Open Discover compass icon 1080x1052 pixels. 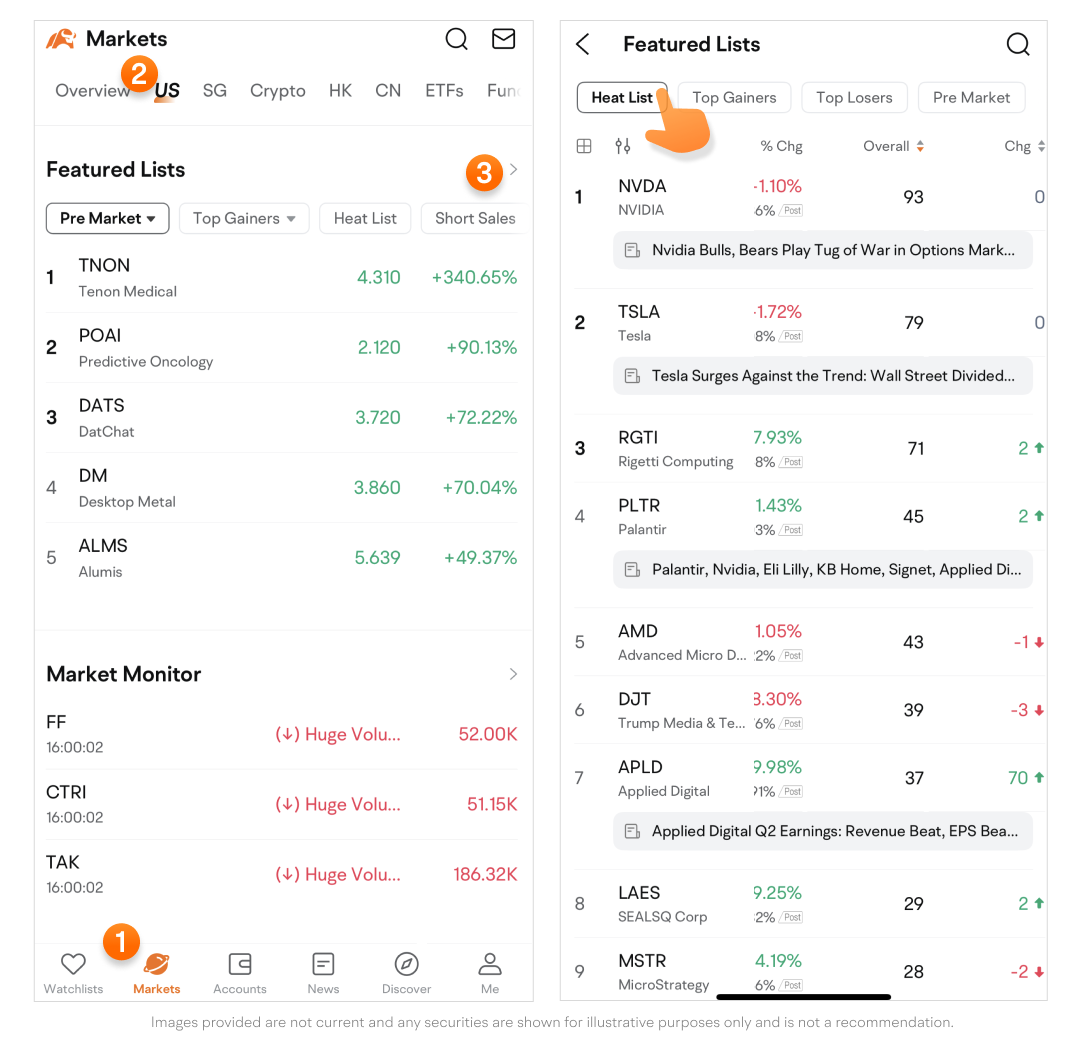[406, 972]
